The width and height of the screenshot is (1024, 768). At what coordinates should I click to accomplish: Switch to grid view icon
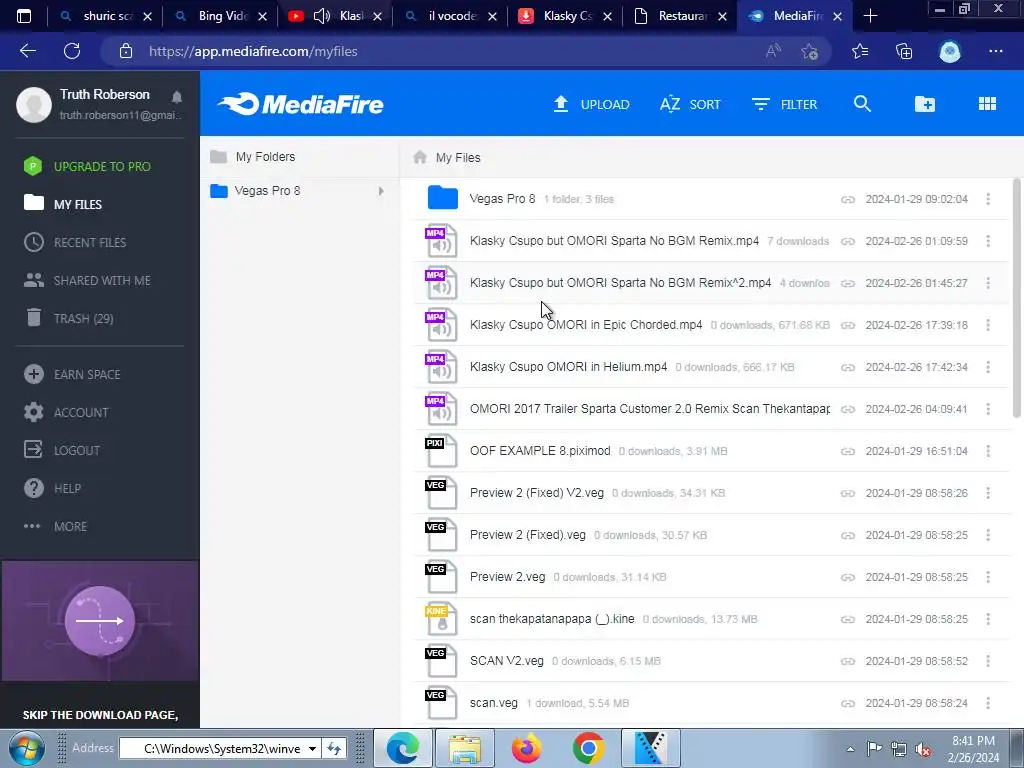[x=987, y=104]
